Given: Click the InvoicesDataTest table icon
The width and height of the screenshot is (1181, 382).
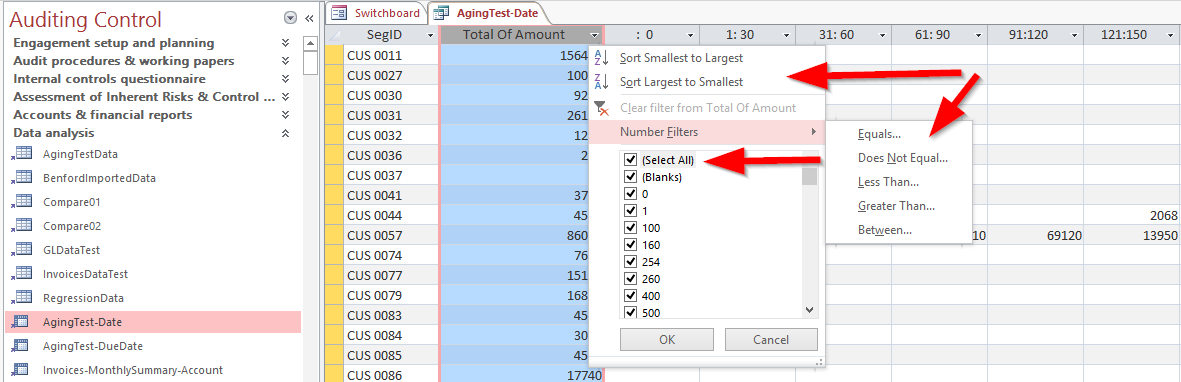Looking at the screenshot, I should click(21, 274).
